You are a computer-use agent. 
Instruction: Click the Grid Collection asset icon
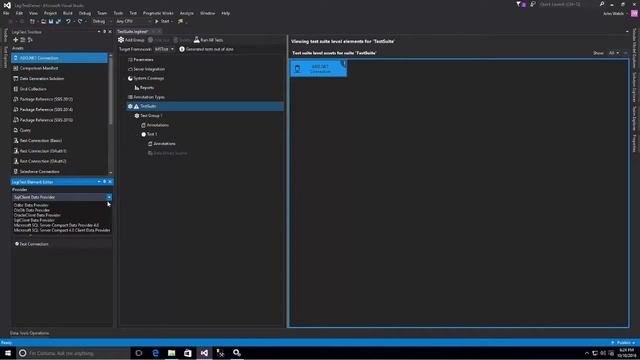coord(16,89)
